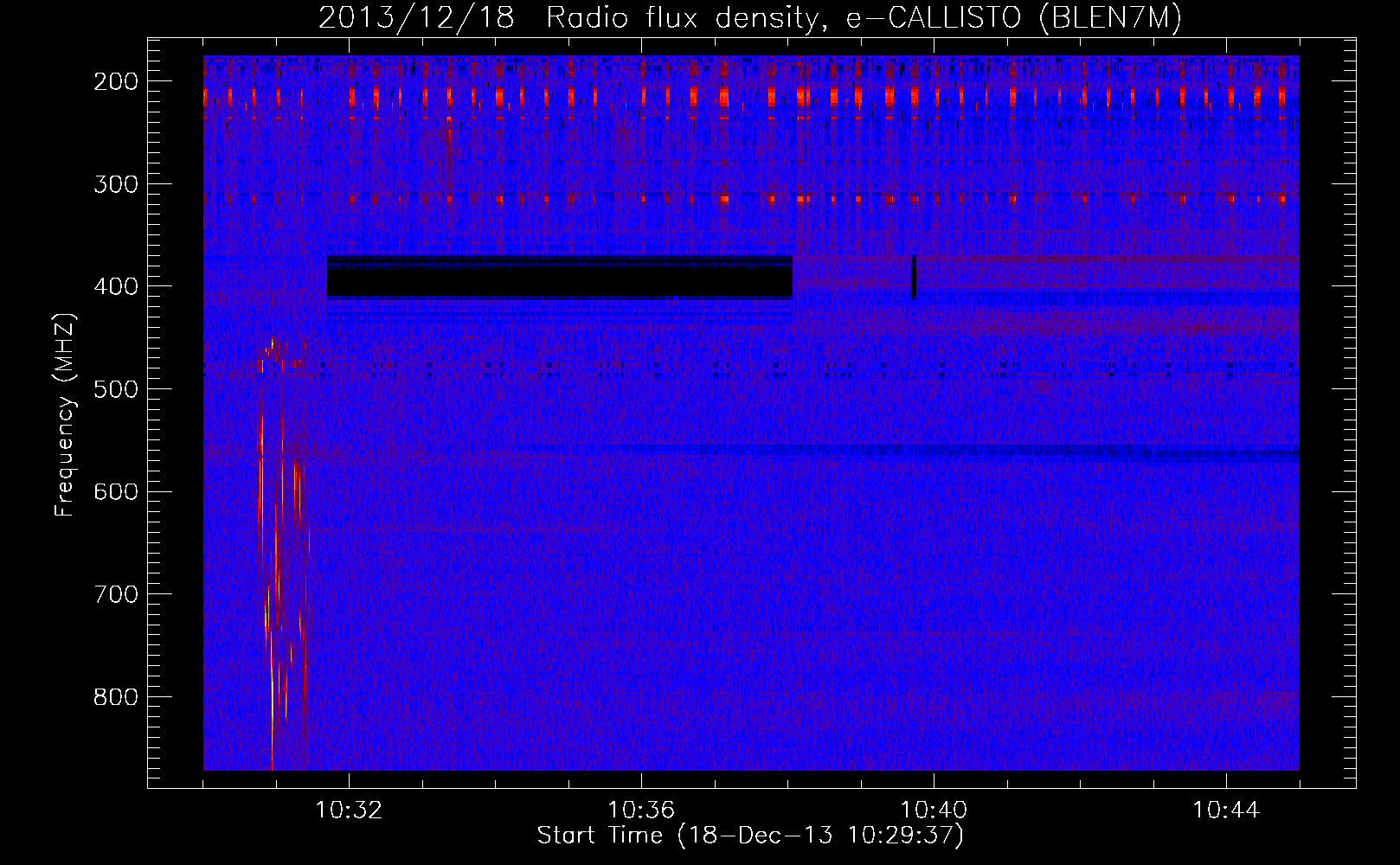Click the 10:40 time tick label
The height and width of the screenshot is (865, 1400).
click(x=934, y=810)
